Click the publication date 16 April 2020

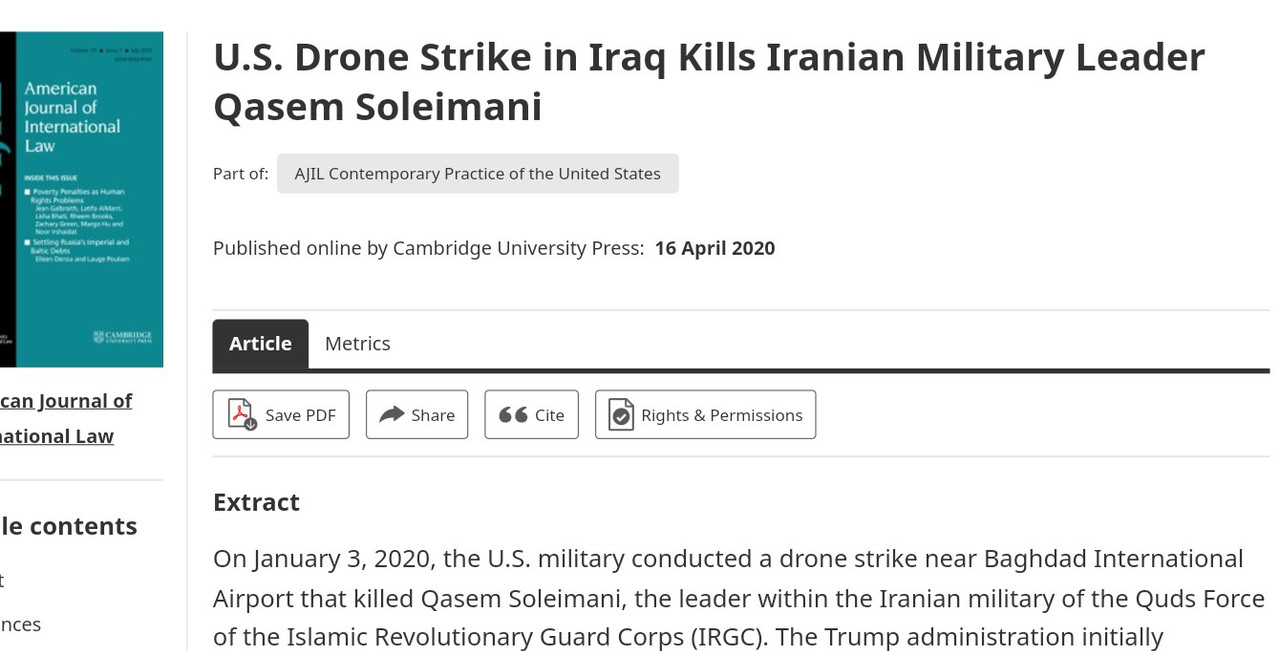click(x=715, y=248)
